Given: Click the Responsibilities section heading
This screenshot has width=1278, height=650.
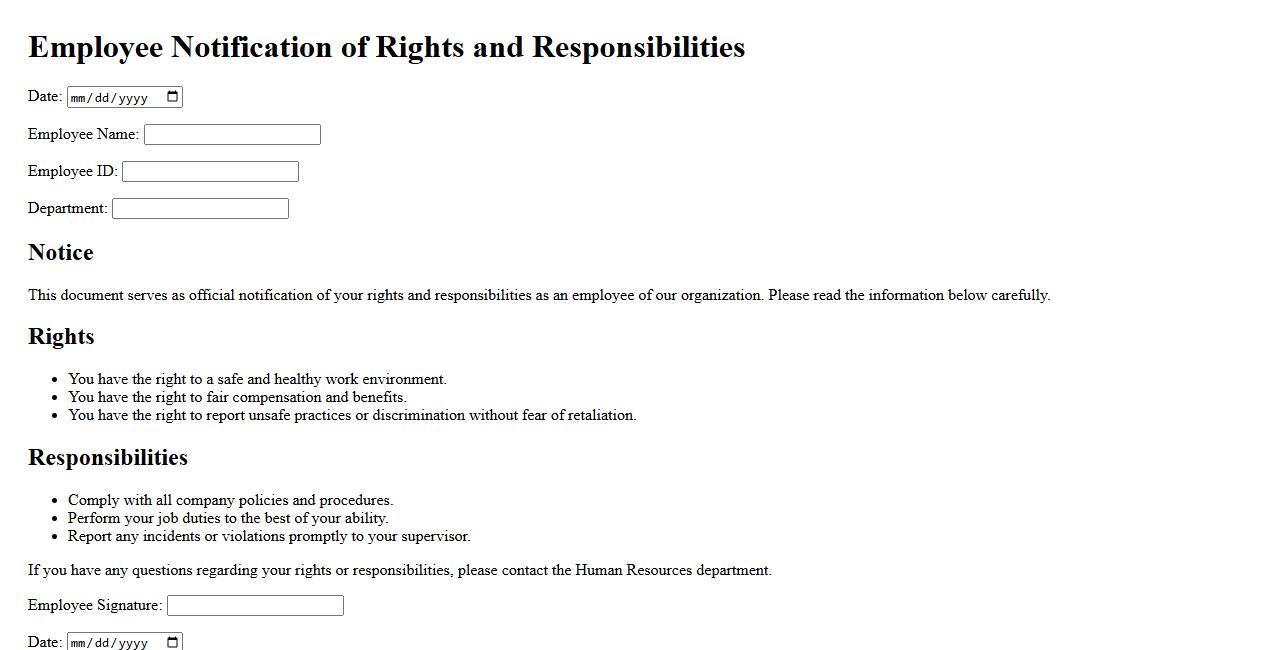Looking at the screenshot, I should [x=108, y=458].
